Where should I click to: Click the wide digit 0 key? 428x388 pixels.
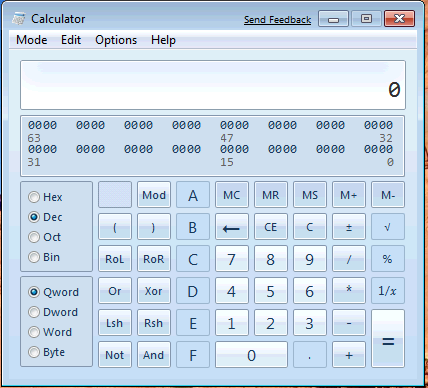251,355
